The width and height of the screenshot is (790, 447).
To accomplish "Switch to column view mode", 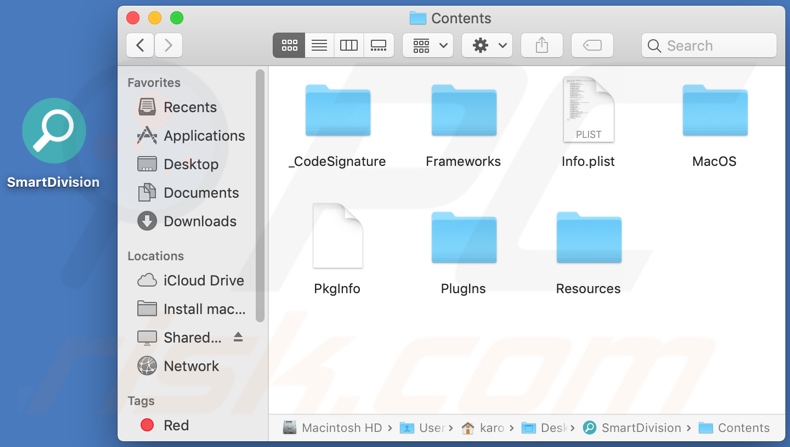I will (349, 45).
